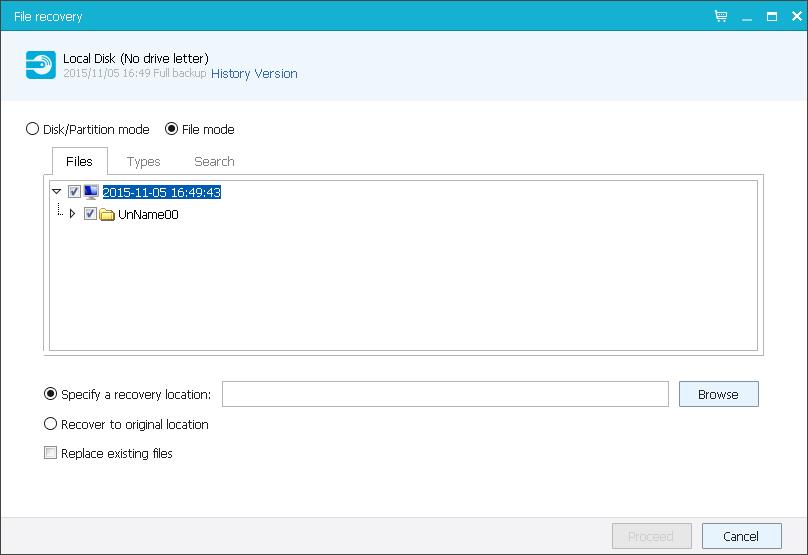Click the recovery location path field
The image size is (808, 555).
pyautogui.click(x=445, y=394)
